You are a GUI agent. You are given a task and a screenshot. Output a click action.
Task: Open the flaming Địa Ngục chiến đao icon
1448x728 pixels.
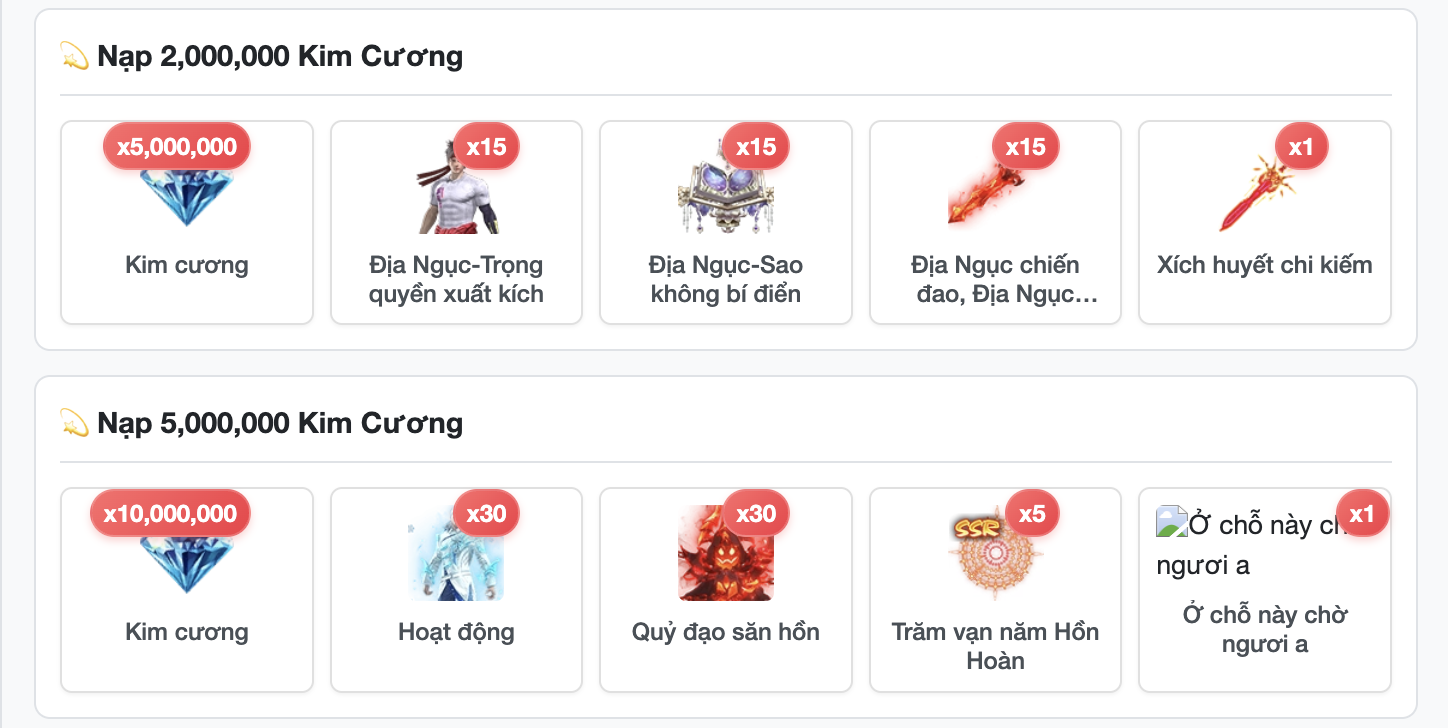[x=995, y=186]
